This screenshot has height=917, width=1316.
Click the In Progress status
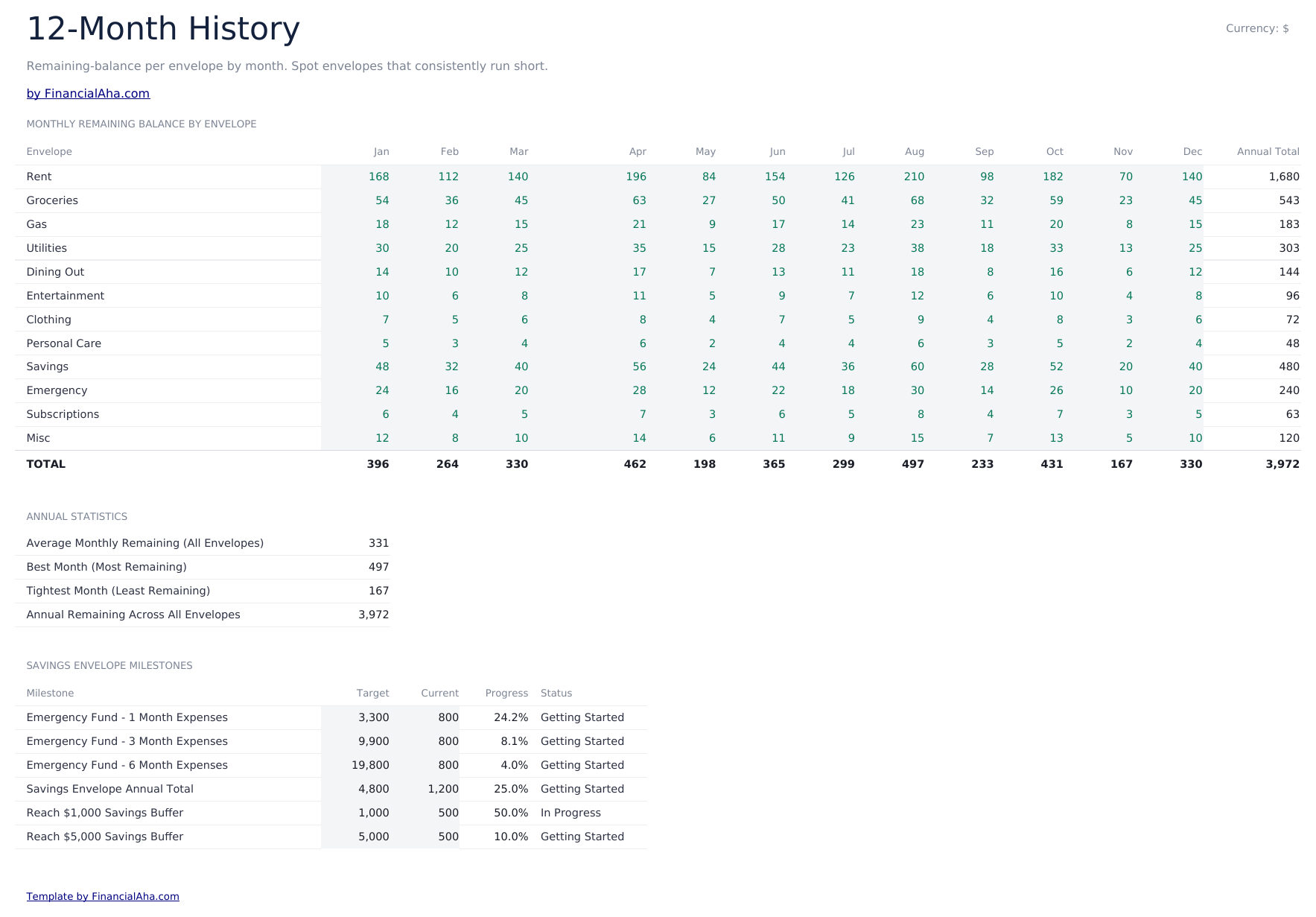pos(570,813)
